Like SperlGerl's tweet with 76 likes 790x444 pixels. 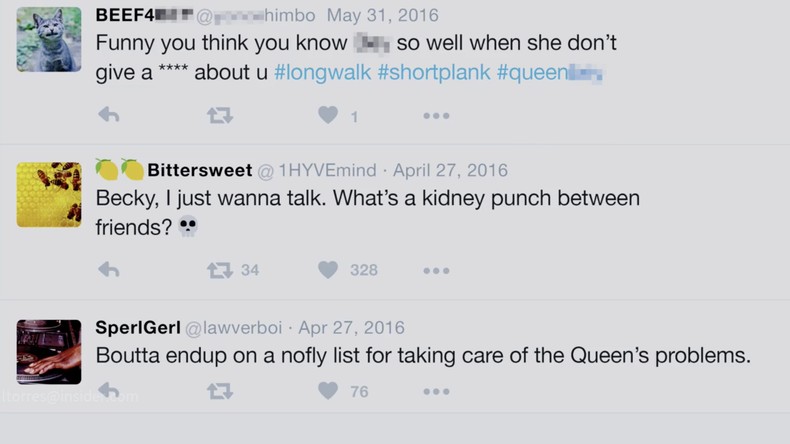[x=328, y=391]
